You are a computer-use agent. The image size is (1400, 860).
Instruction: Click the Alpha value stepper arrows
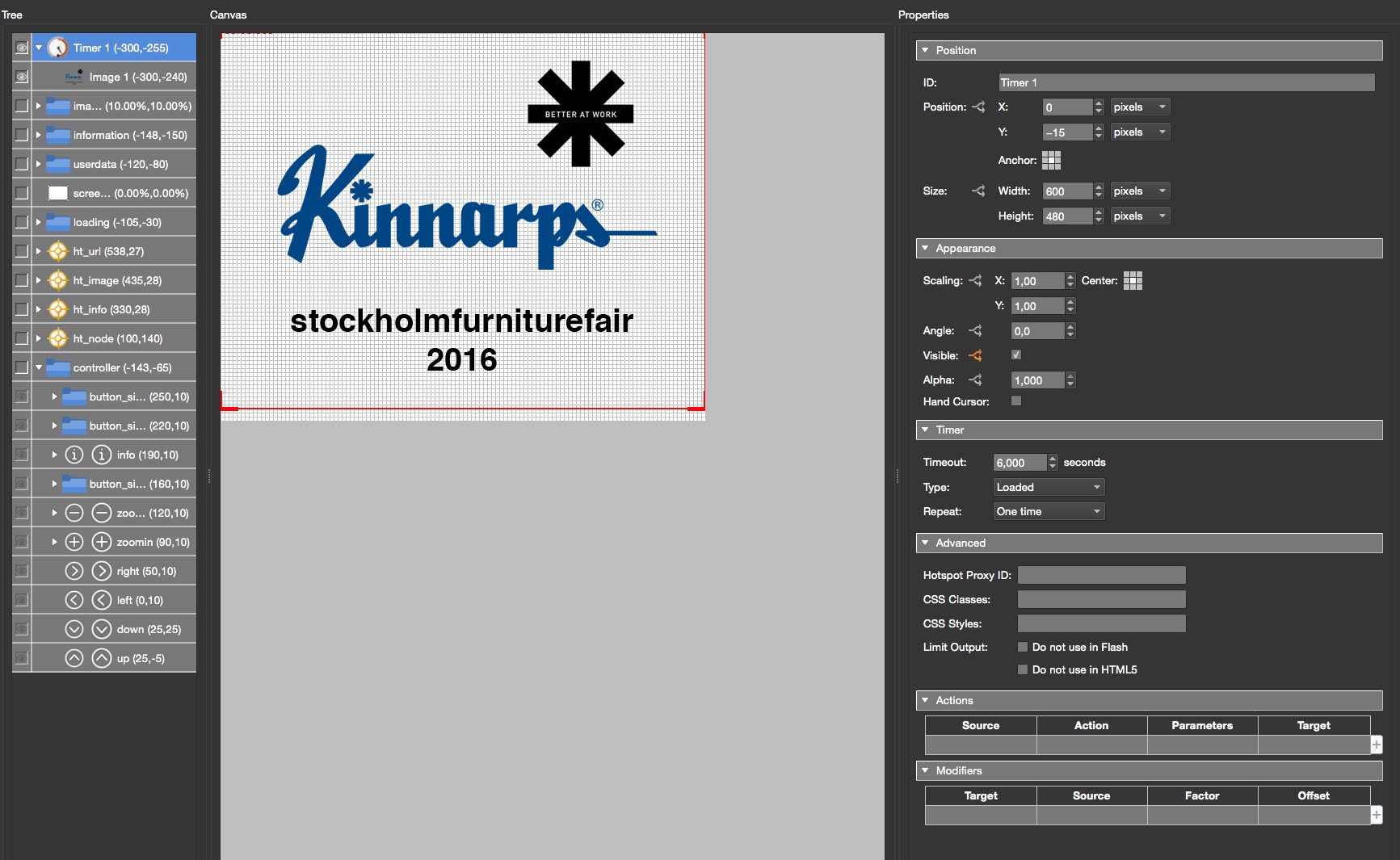pyautogui.click(x=1070, y=380)
